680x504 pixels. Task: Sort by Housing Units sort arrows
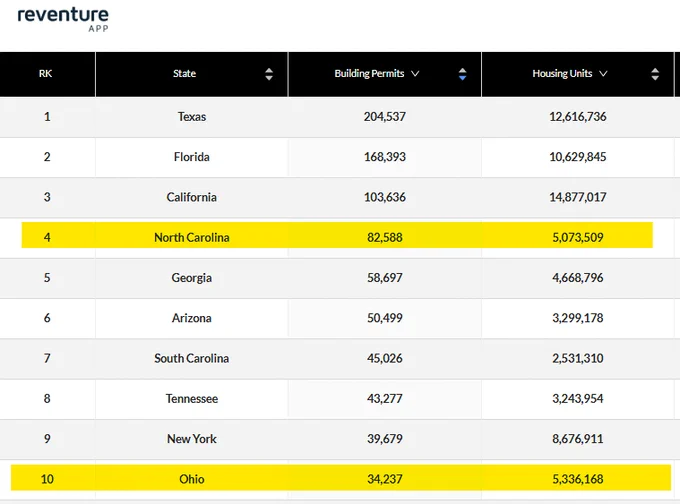(x=655, y=74)
